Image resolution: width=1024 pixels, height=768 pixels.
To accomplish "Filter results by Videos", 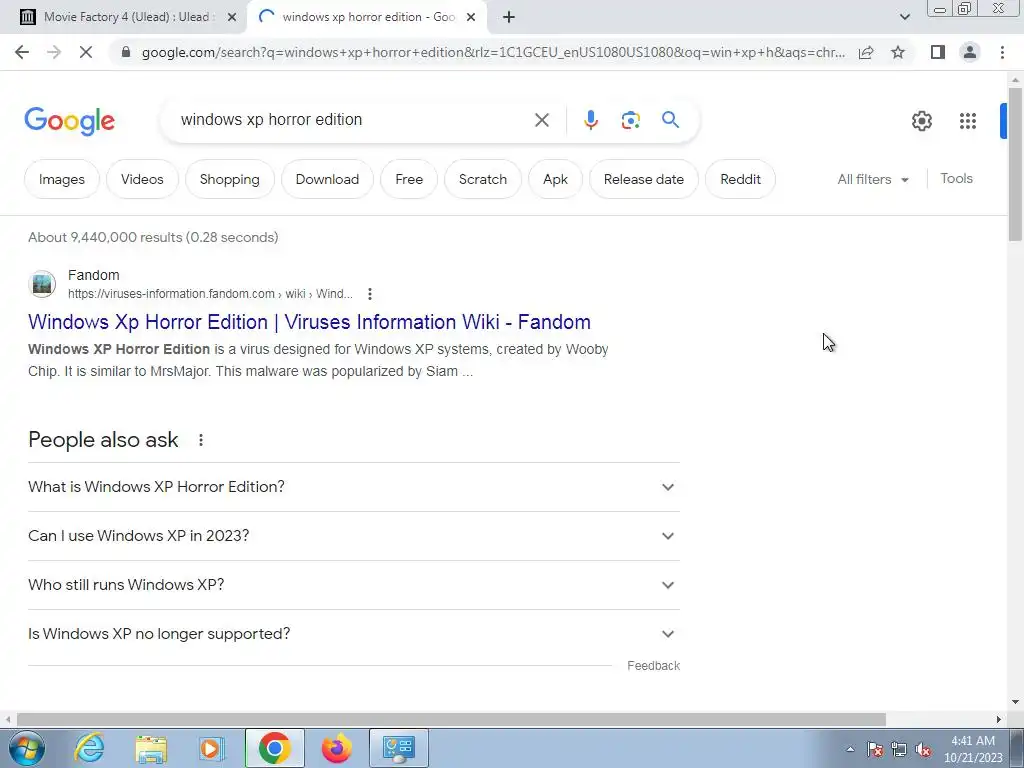I will click(142, 179).
